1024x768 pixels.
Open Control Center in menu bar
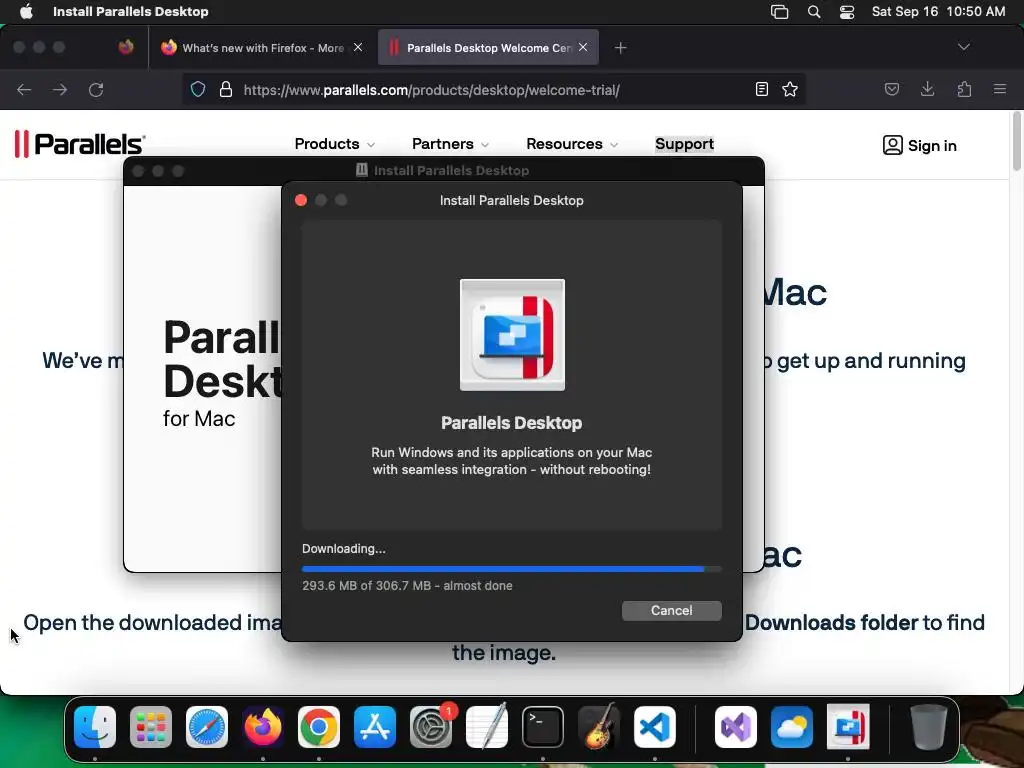(847, 12)
